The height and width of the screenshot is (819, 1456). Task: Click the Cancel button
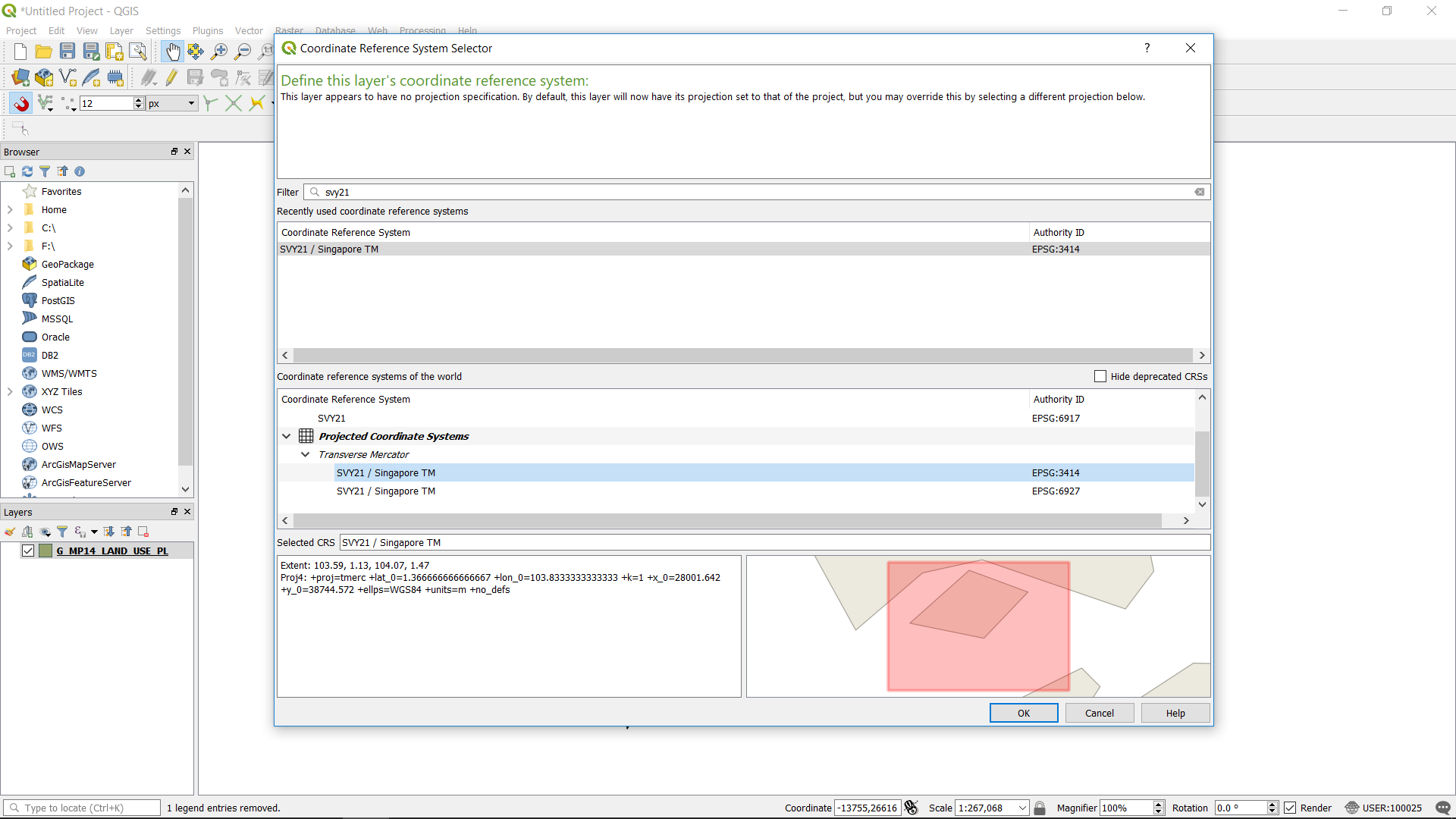[x=1099, y=713]
